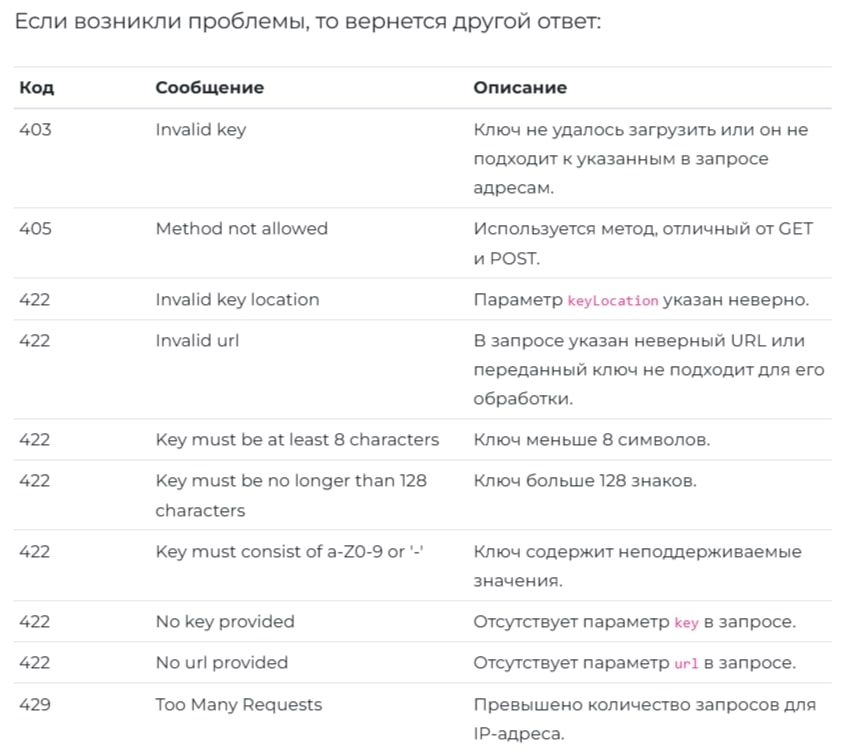Click the Too Many Requests message
The height and width of the screenshot is (751, 847).
[x=239, y=705]
